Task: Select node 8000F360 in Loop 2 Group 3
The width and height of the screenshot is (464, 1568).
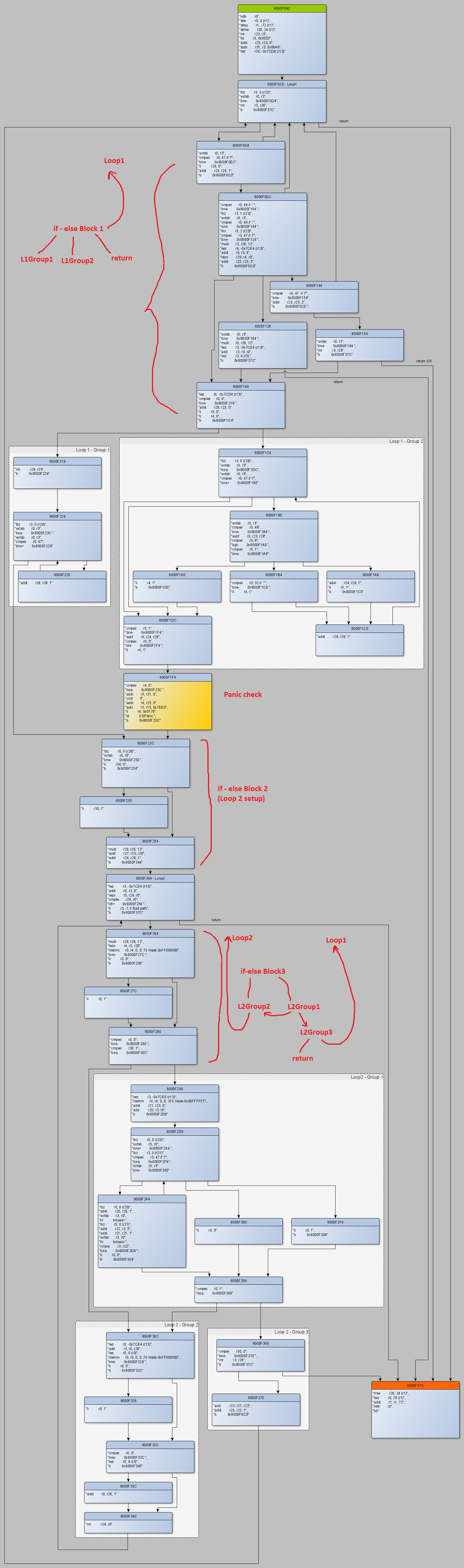Action: (260, 1356)
